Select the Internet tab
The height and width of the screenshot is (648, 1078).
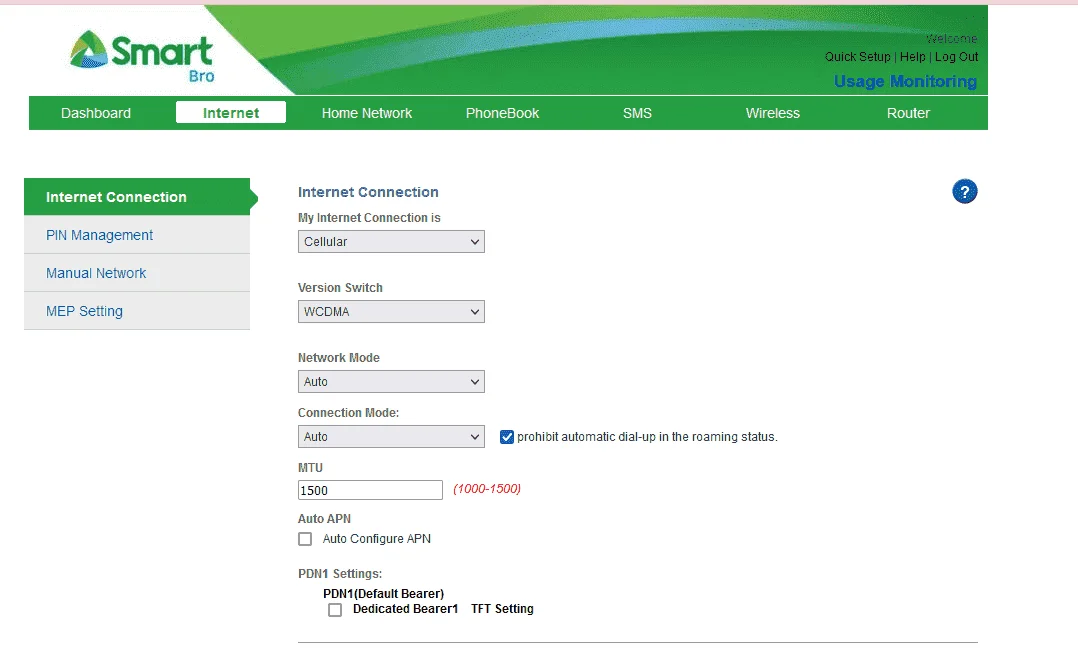[231, 113]
